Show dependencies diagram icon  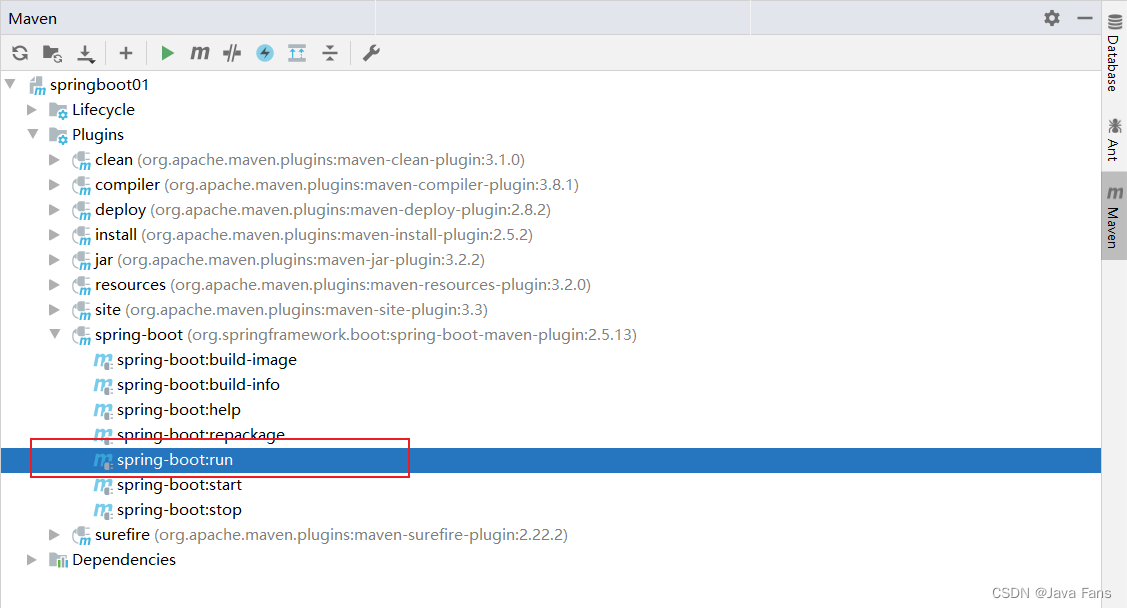click(297, 52)
